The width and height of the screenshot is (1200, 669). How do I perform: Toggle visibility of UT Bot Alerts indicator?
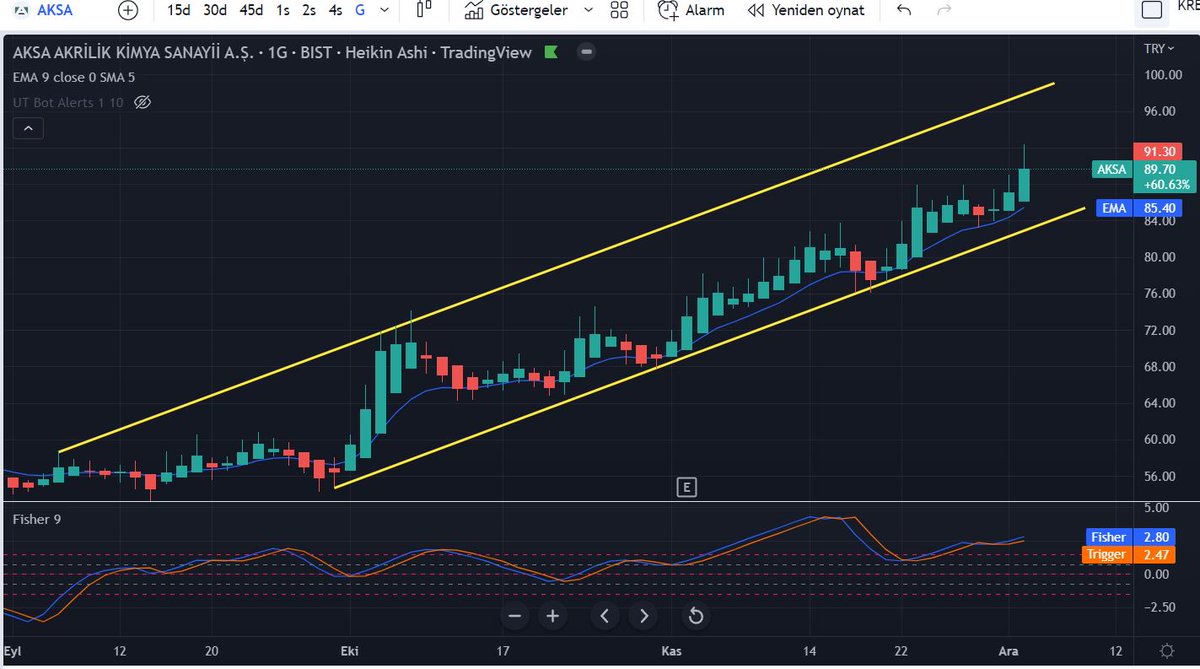point(142,102)
